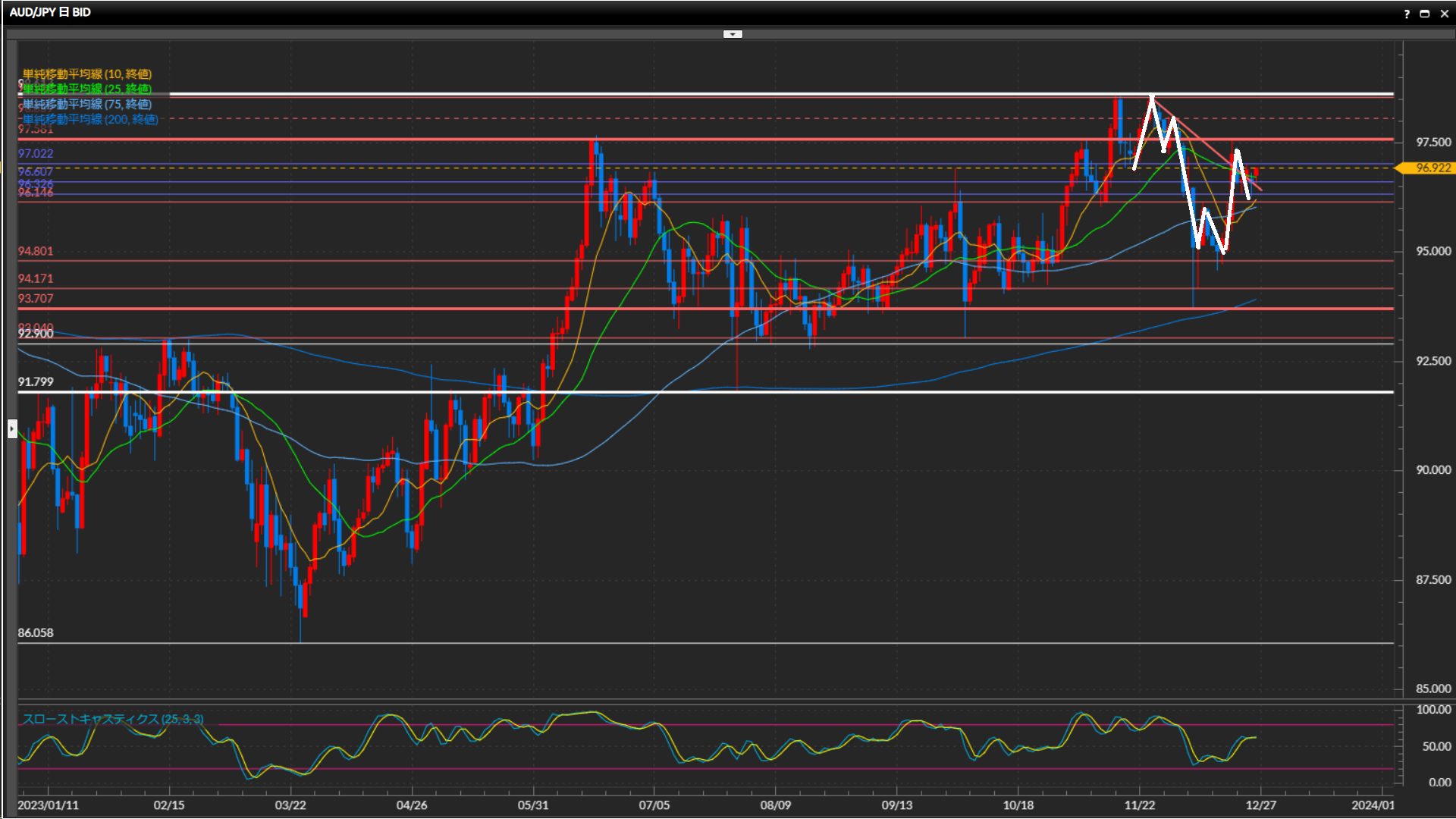Click the 07/05 date axis label

(x=654, y=805)
